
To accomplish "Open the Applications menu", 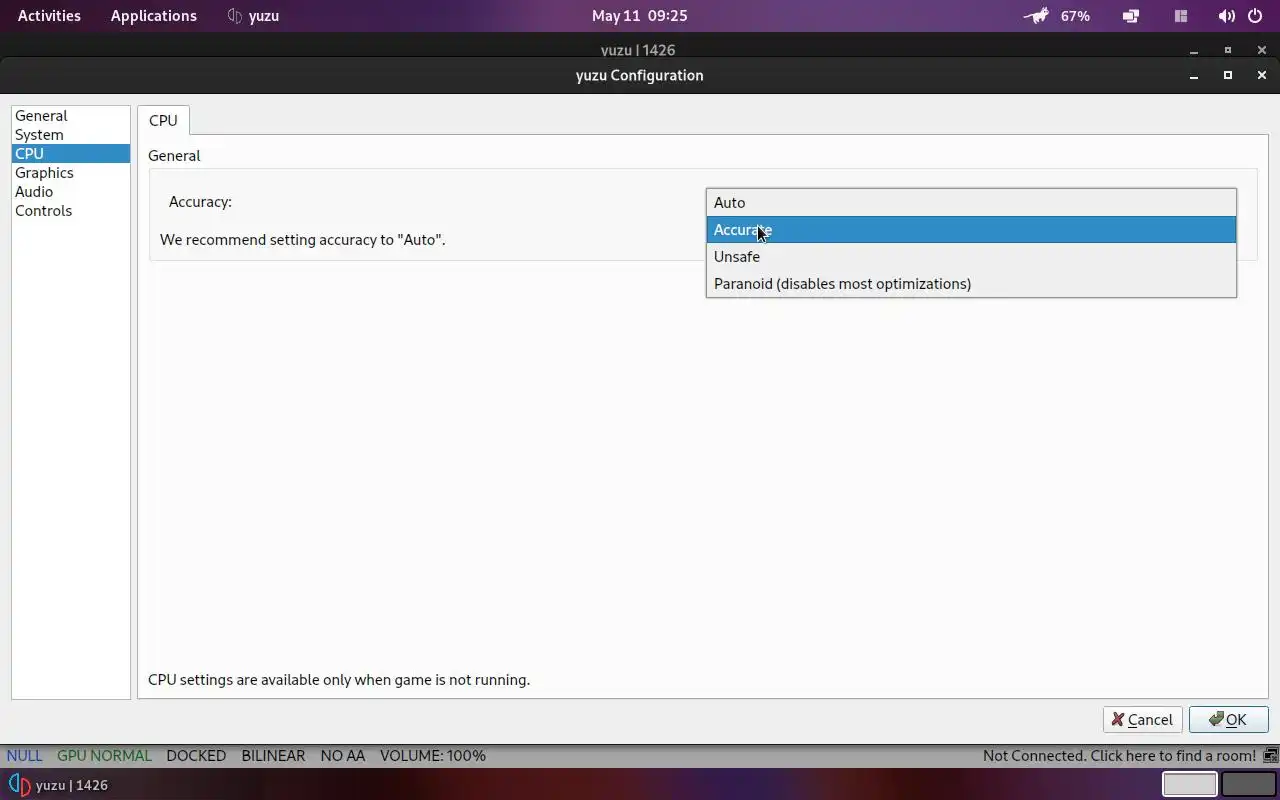I will click(x=154, y=16).
